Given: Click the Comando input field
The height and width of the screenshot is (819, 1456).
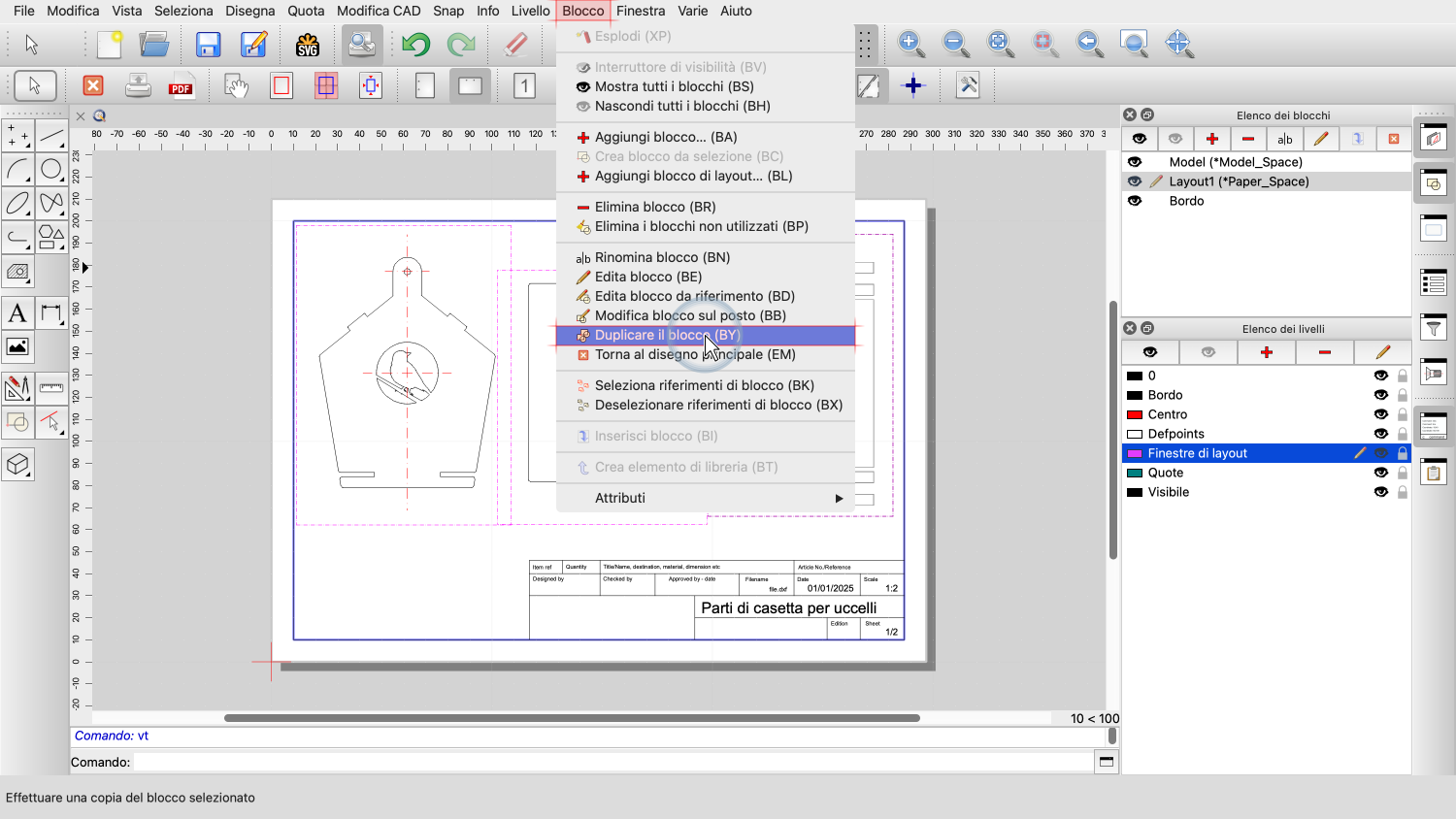Looking at the screenshot, I should (612, 762).
